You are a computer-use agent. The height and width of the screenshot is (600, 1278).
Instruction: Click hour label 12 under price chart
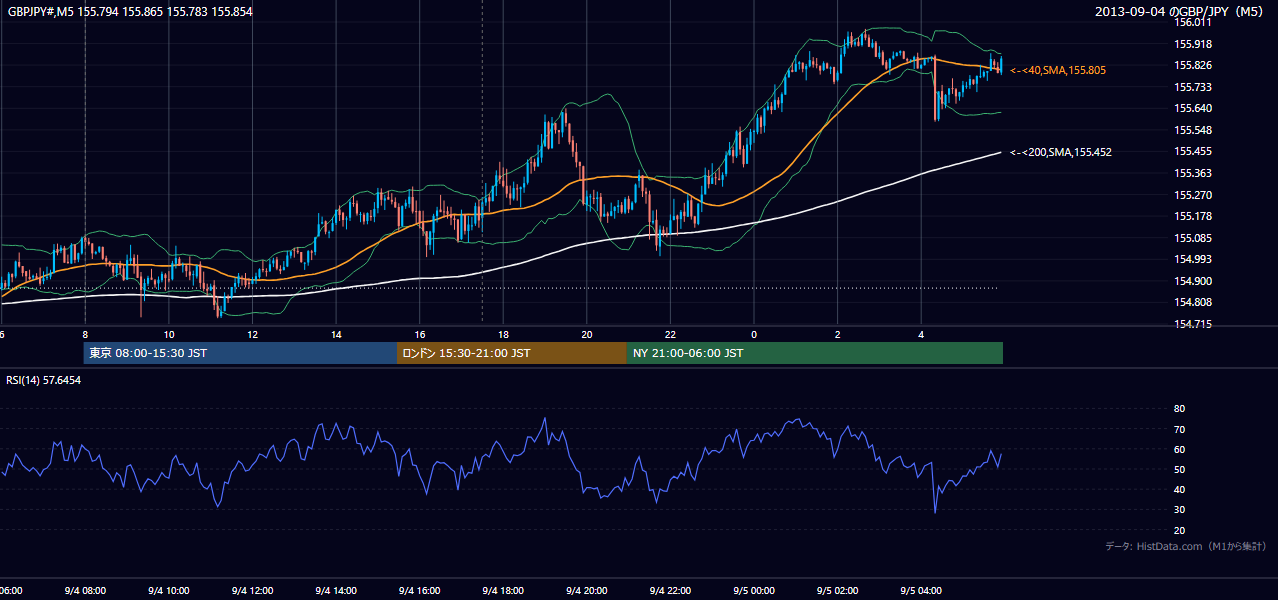click(x=252, y=334)
